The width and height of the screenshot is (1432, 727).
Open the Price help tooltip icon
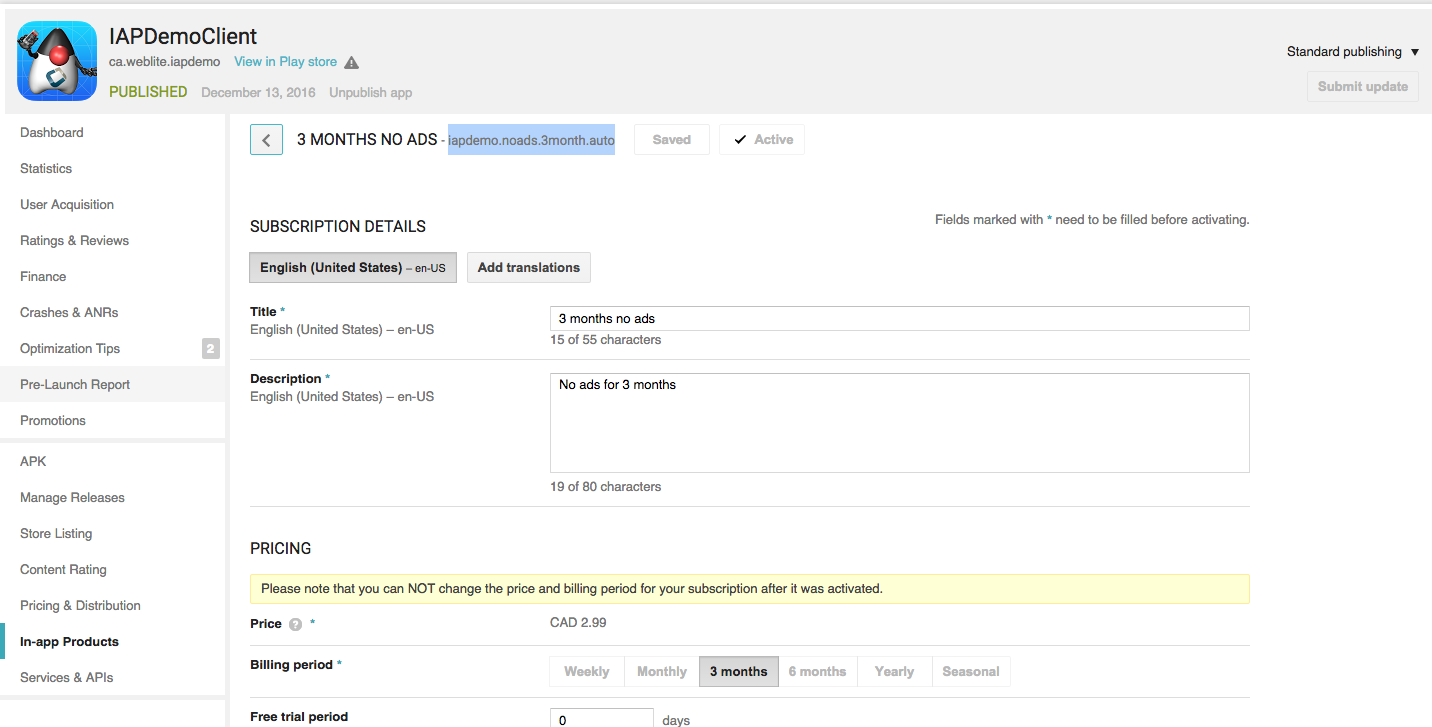click(x=294, y=624)
